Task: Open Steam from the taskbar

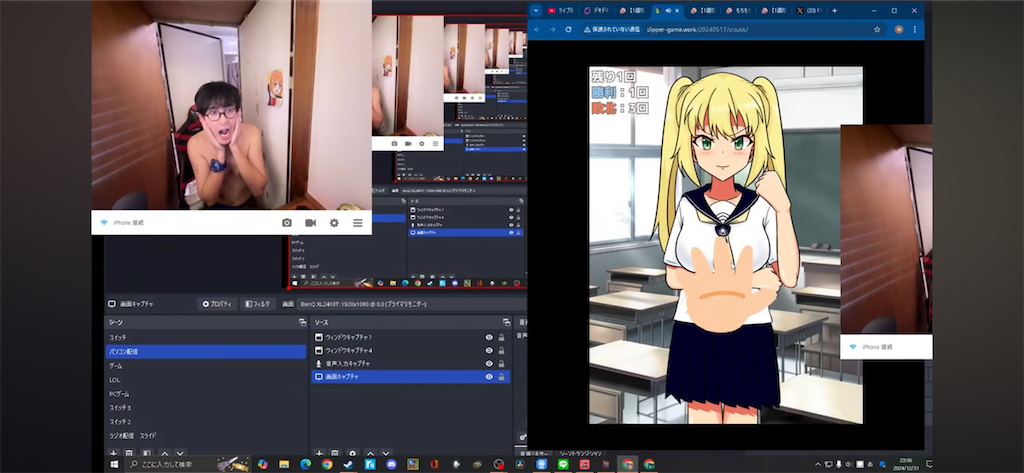Action: (x=348, y=465)
